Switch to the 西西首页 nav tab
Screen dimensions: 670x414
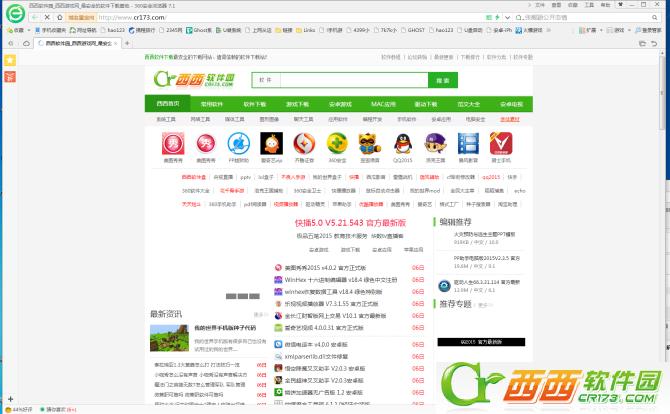tap(168, 104)
